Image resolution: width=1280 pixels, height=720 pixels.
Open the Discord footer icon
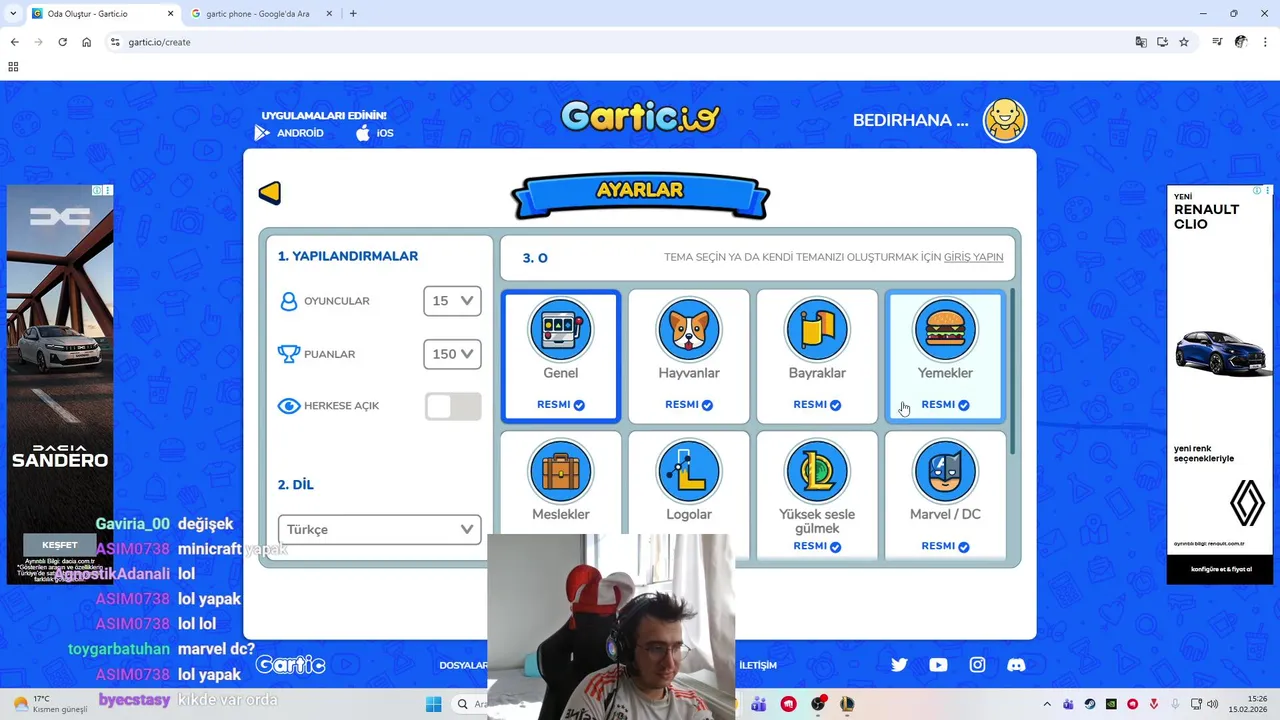click(x=1016, y=665)
